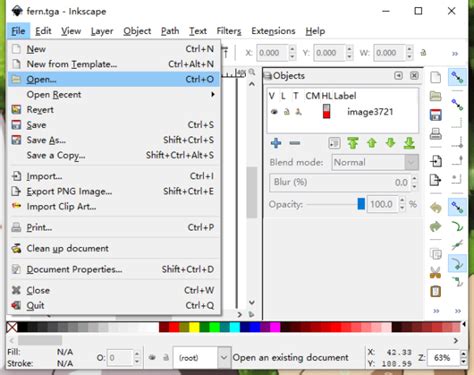This screenshot has height=375, width=474.
Task: Open the Extensions menu
Action: [273, 31]
